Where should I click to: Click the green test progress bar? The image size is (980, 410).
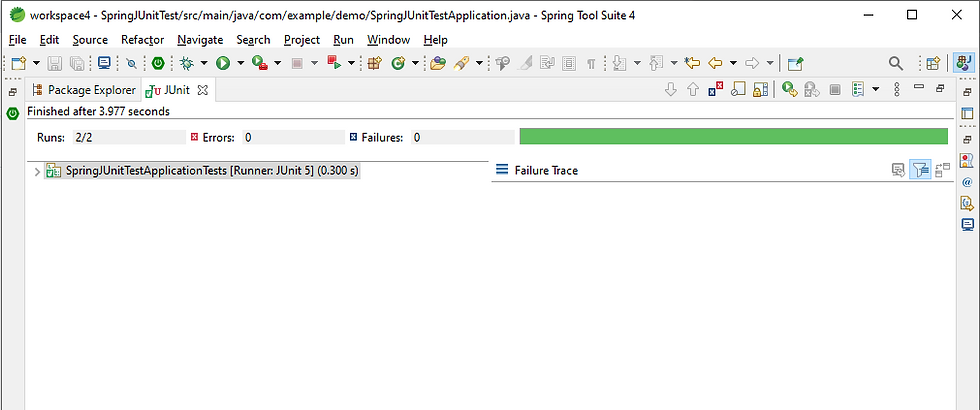tap(734, 136)
